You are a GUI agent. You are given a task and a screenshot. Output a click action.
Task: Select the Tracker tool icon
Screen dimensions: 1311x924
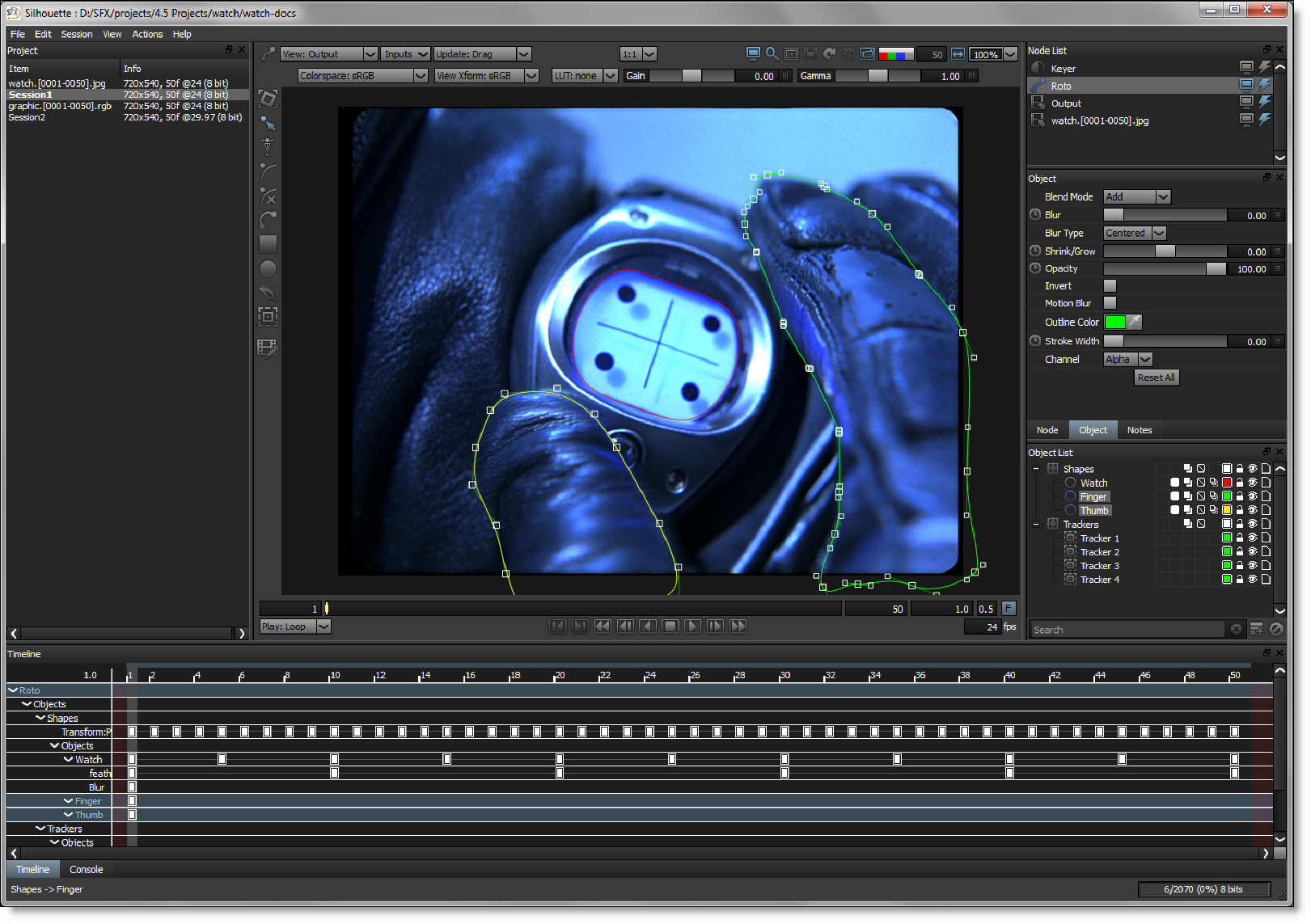268,317
